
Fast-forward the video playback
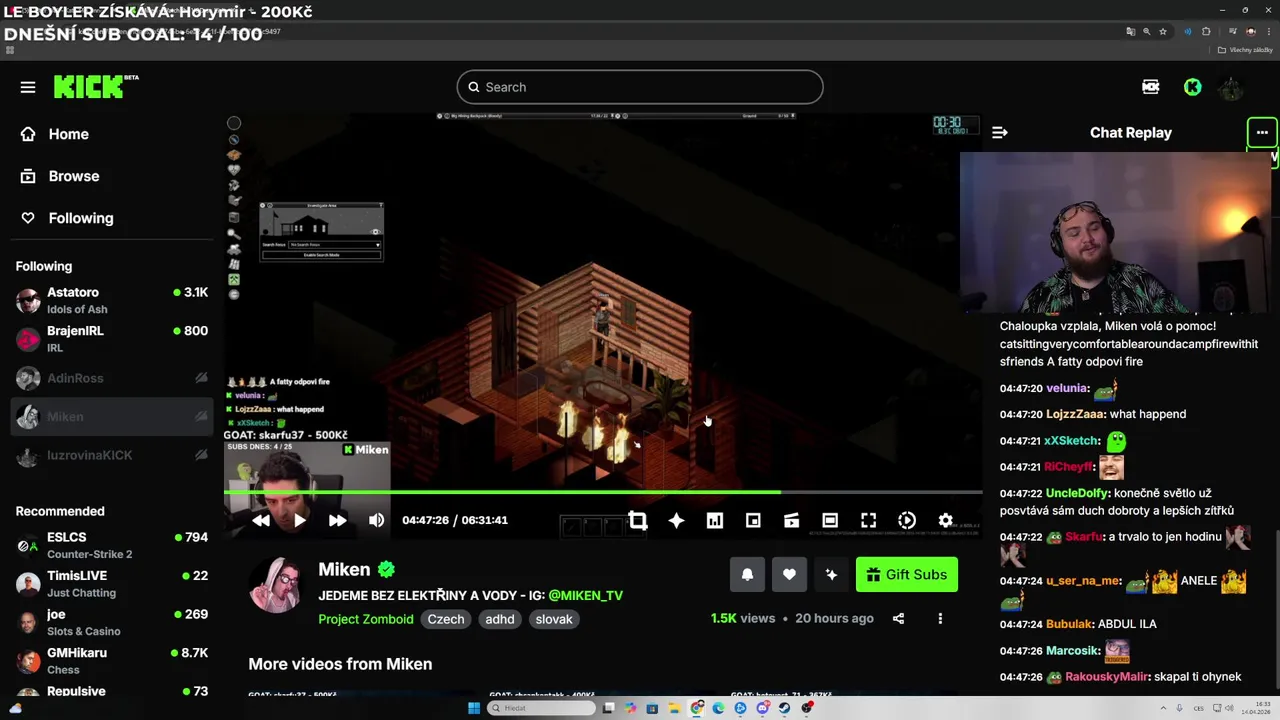coord(337,520)
